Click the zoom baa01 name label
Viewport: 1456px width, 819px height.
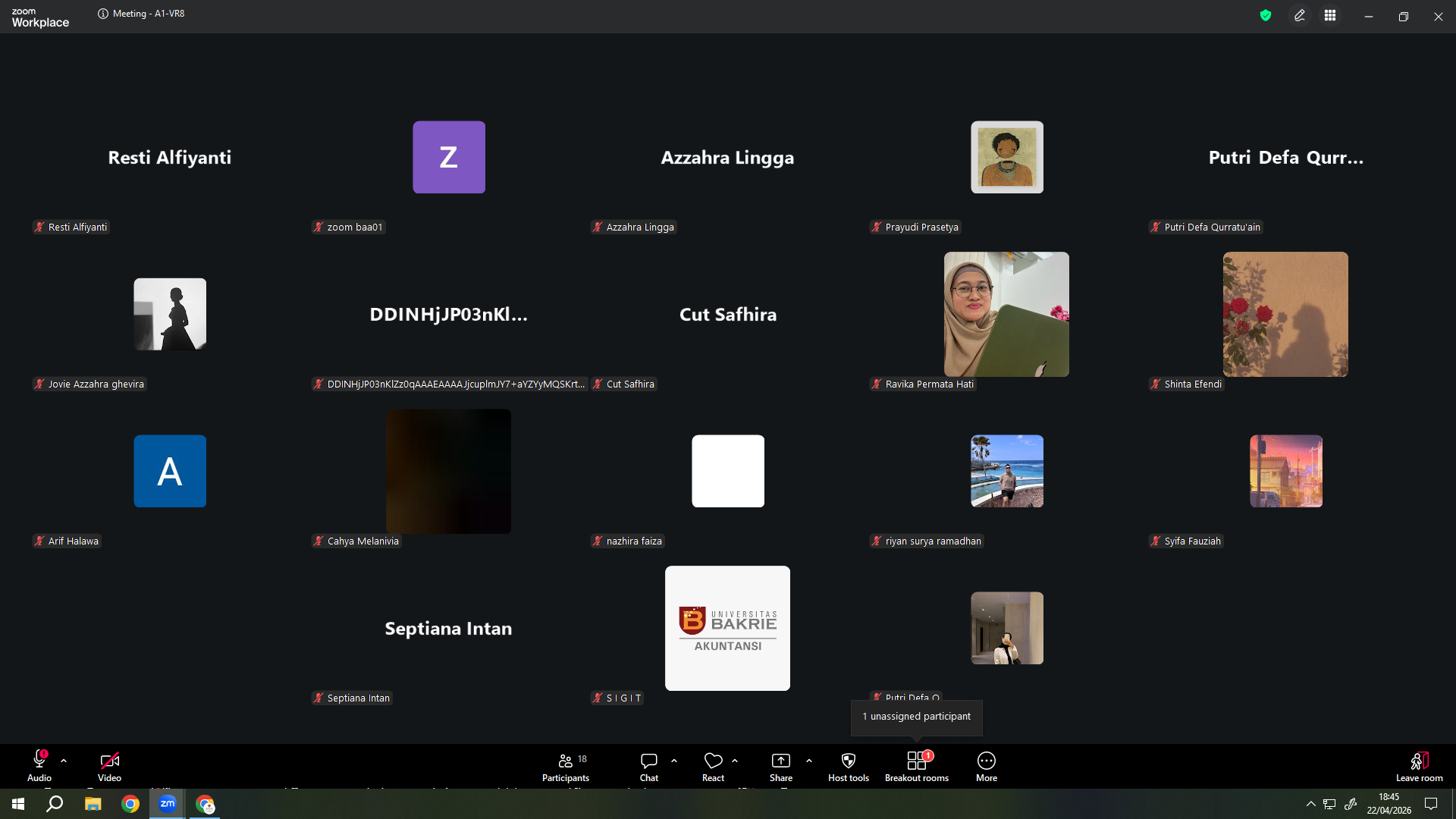[x=349, y=227]
